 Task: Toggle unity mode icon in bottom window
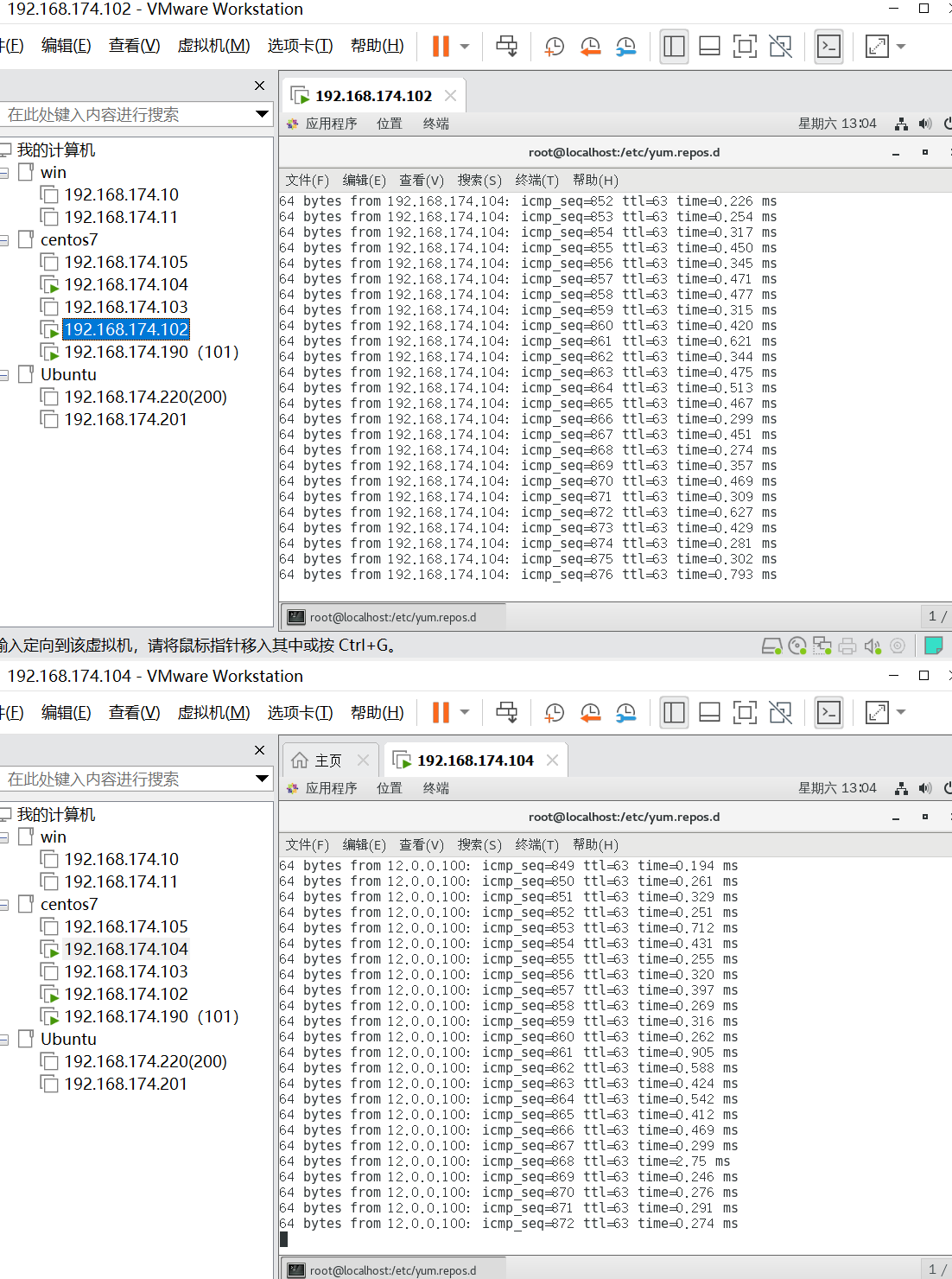click(x=780, y=712)
